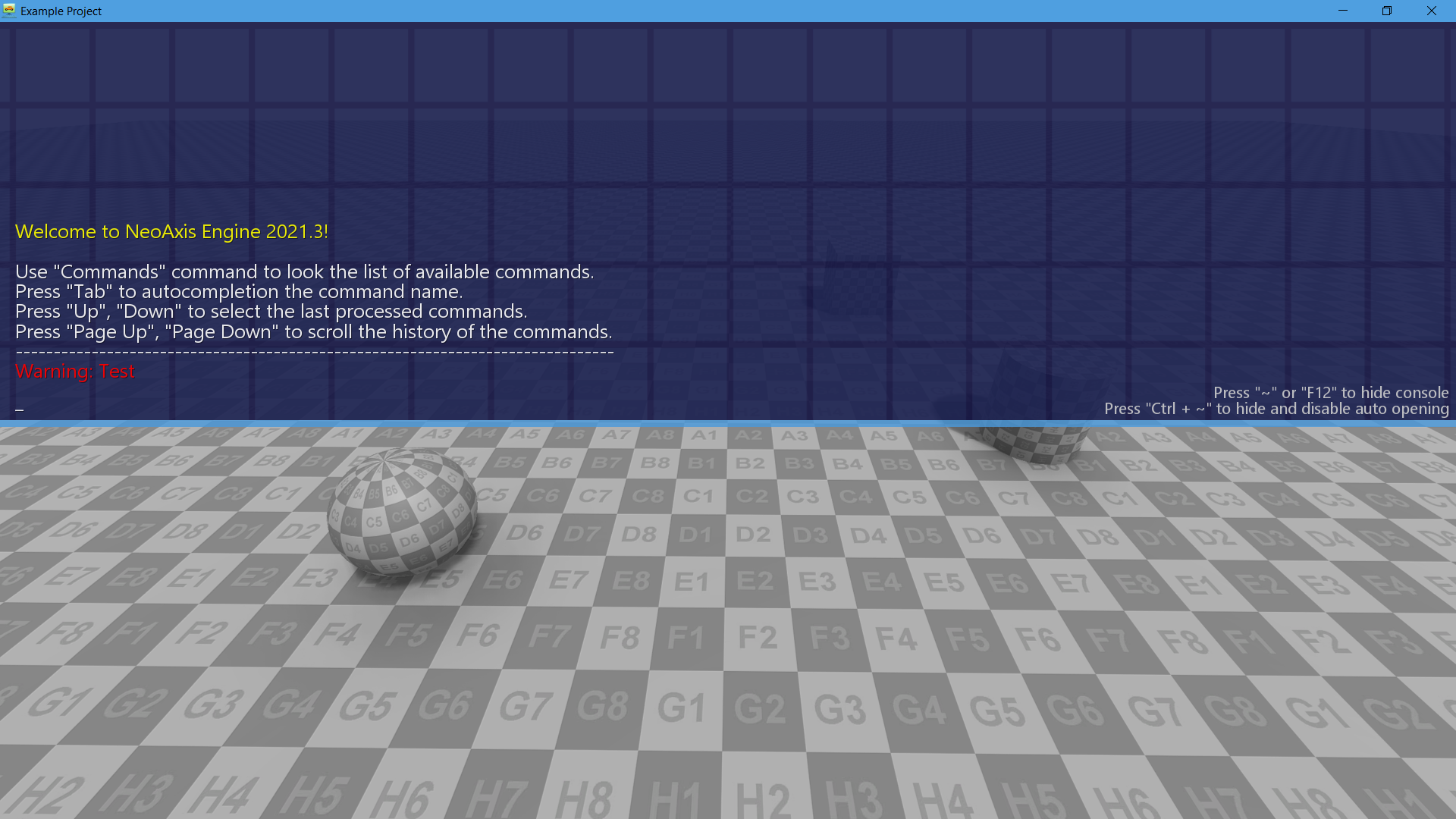Click the Page Up, Page Down history help line
The height and width of the screenshot is (819, 1456).
pos(313,331)
